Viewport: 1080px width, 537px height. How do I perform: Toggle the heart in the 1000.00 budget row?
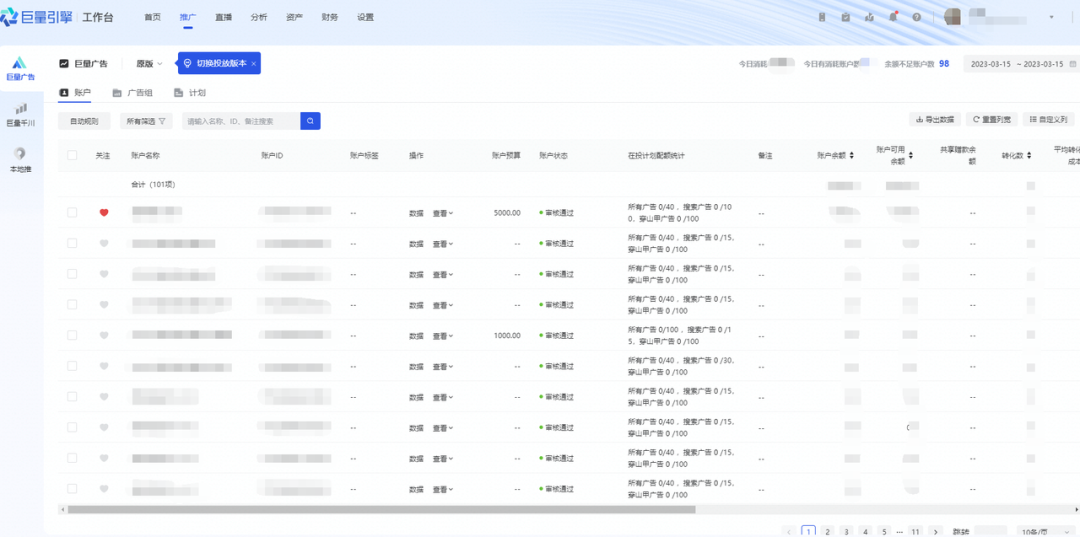coord(104,335)
